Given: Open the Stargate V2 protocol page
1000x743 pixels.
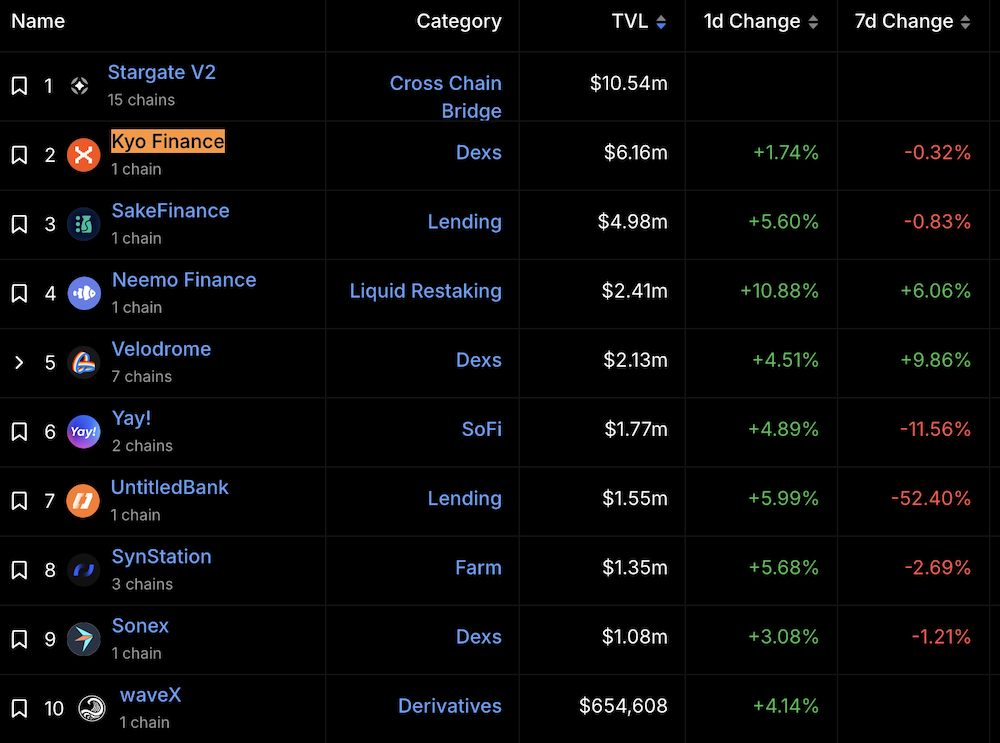Looking at the screenshot, I should (161, 73).
